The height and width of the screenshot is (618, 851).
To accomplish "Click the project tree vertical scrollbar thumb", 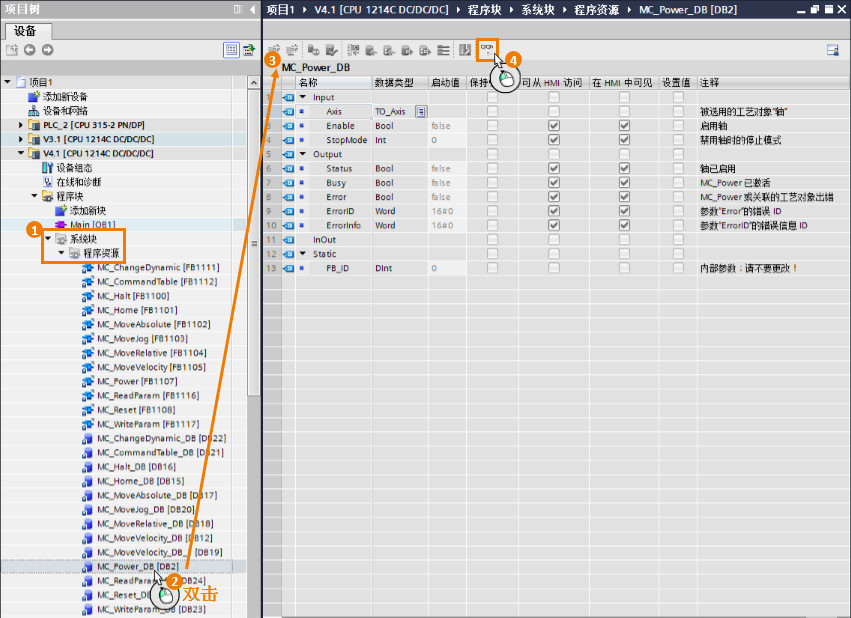I will 253,243.
